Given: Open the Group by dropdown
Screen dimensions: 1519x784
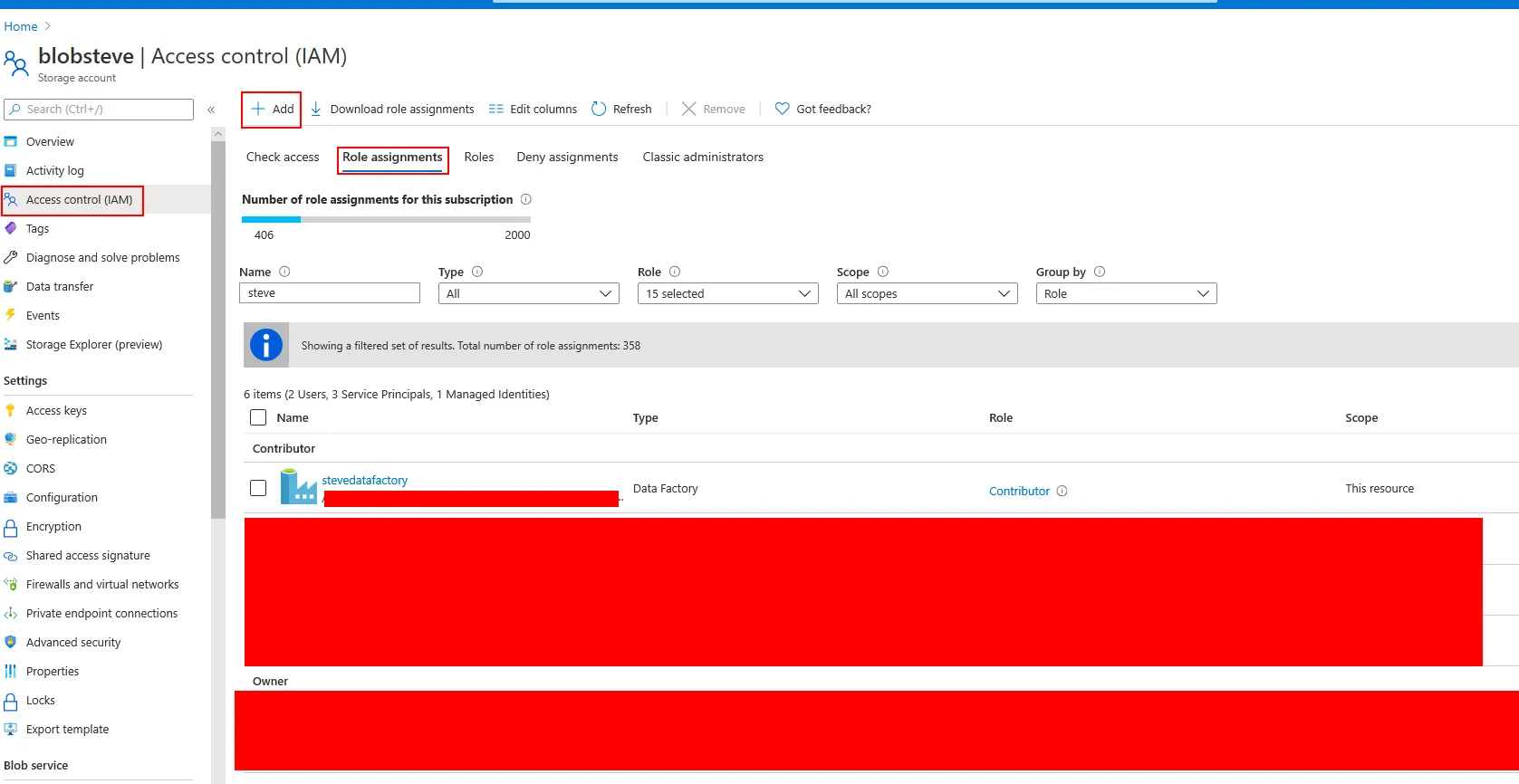Looking at the screenshot, I should click(x=1127, y=293).
